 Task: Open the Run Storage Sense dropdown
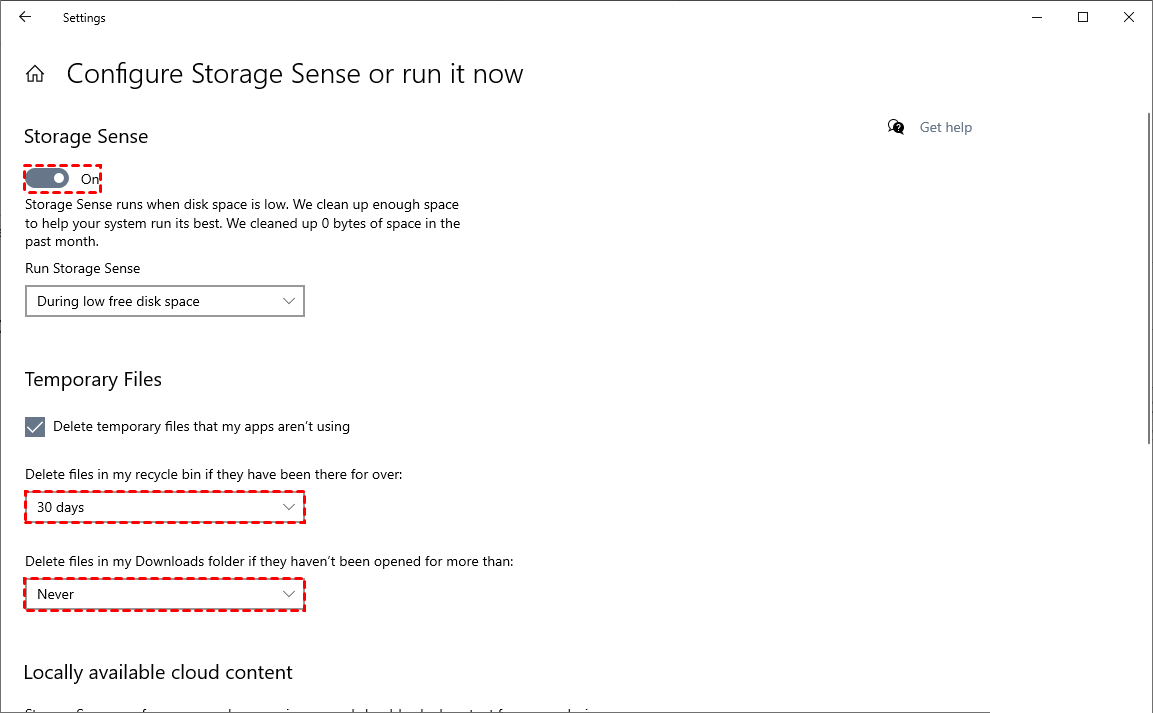point(164,301)
